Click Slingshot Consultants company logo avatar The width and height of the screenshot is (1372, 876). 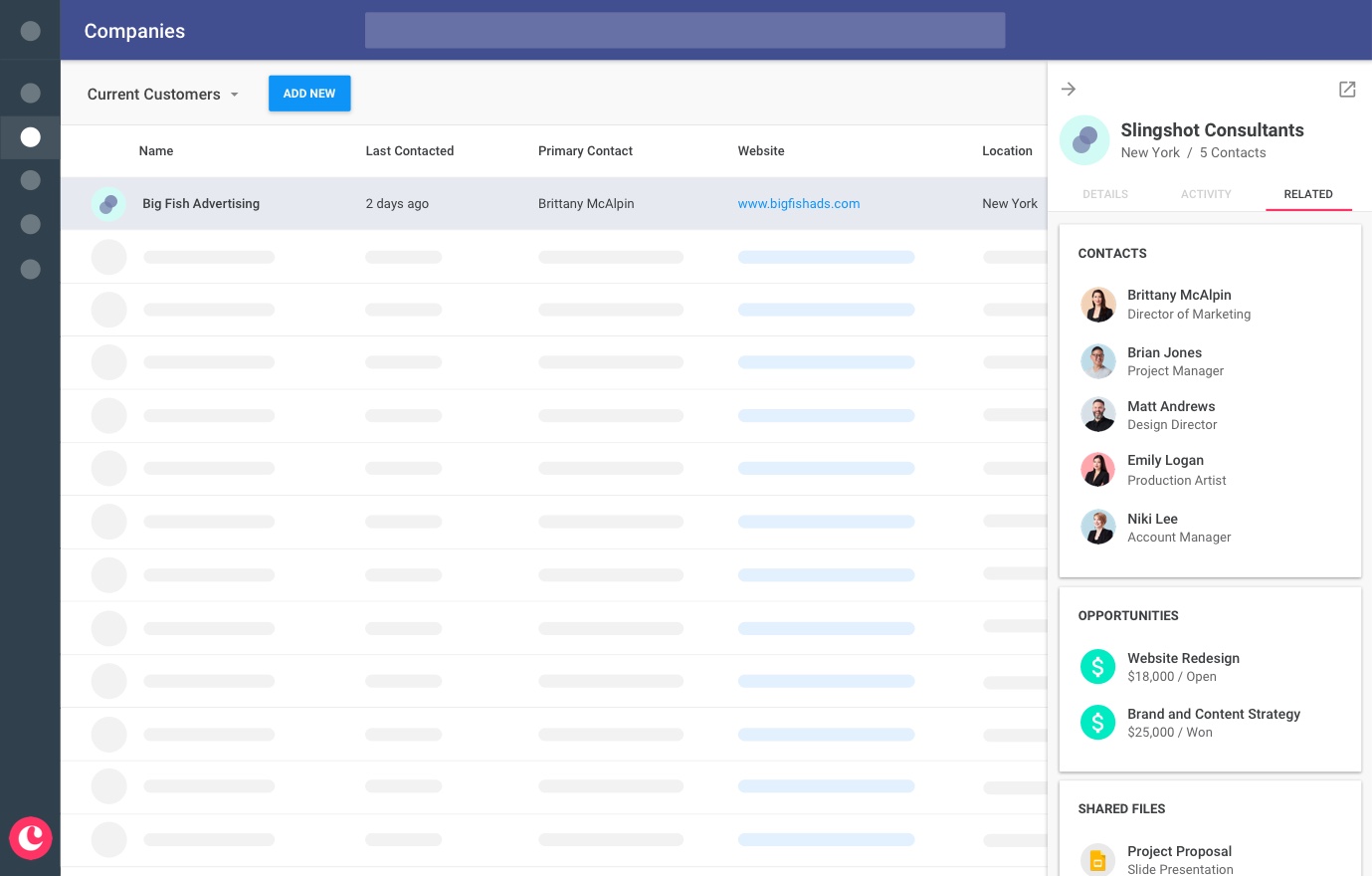tap(1084, 140)
